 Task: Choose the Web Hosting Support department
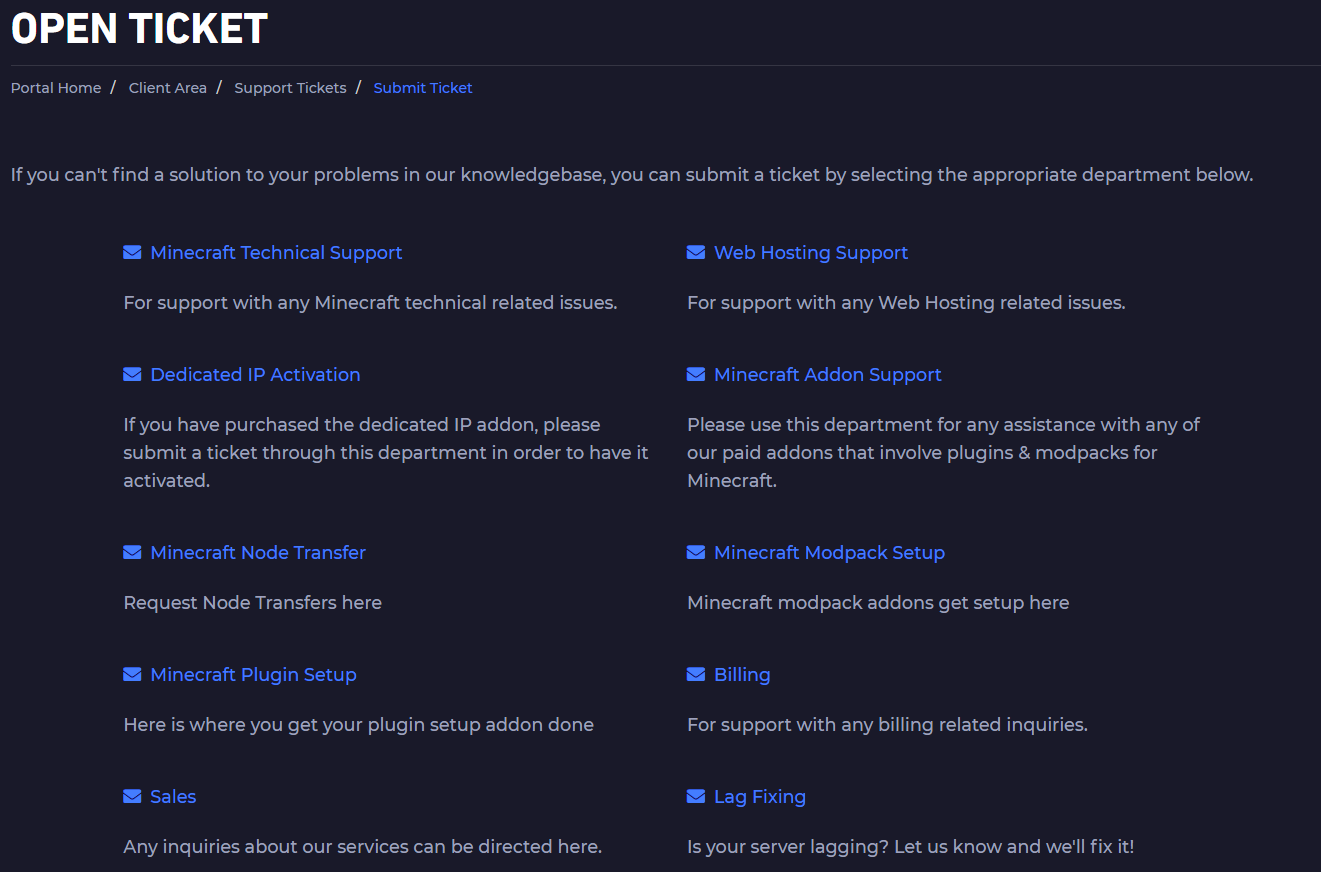coord(811,253)
